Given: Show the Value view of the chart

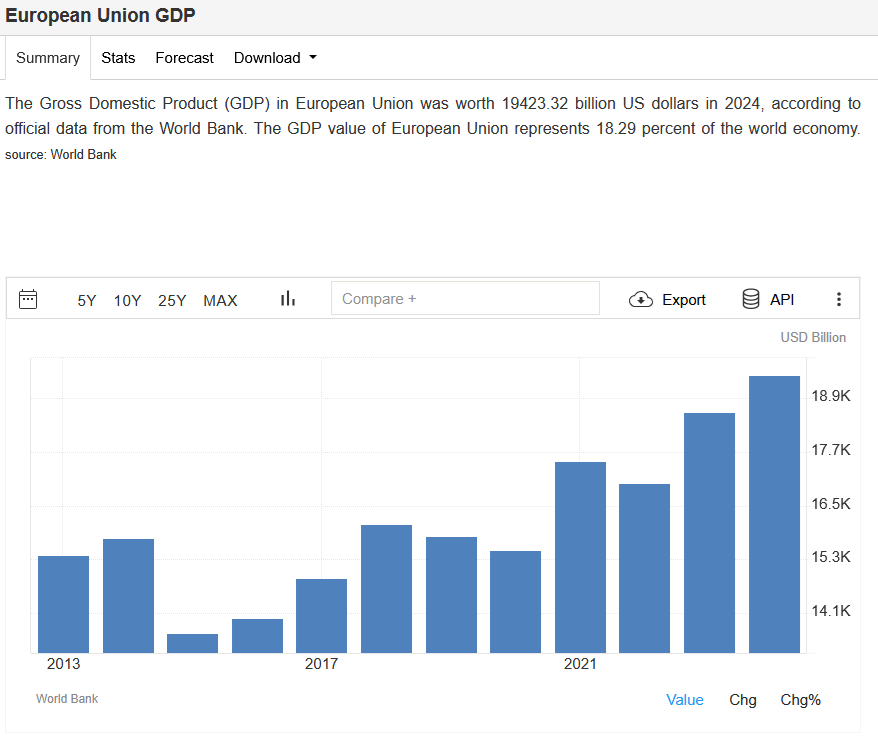Looking at the screenshot, I should pos(684,700).
